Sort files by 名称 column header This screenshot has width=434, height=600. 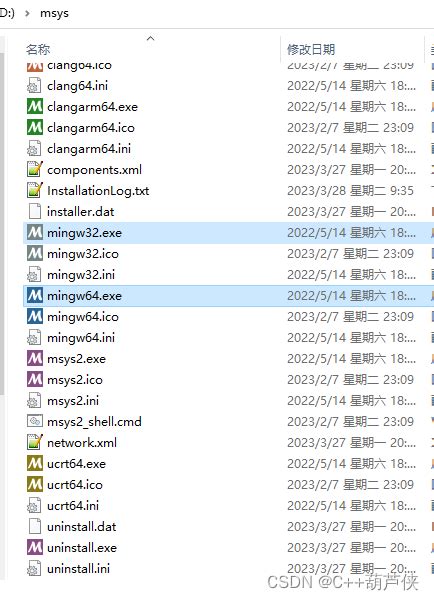click(x=38, y=49)
